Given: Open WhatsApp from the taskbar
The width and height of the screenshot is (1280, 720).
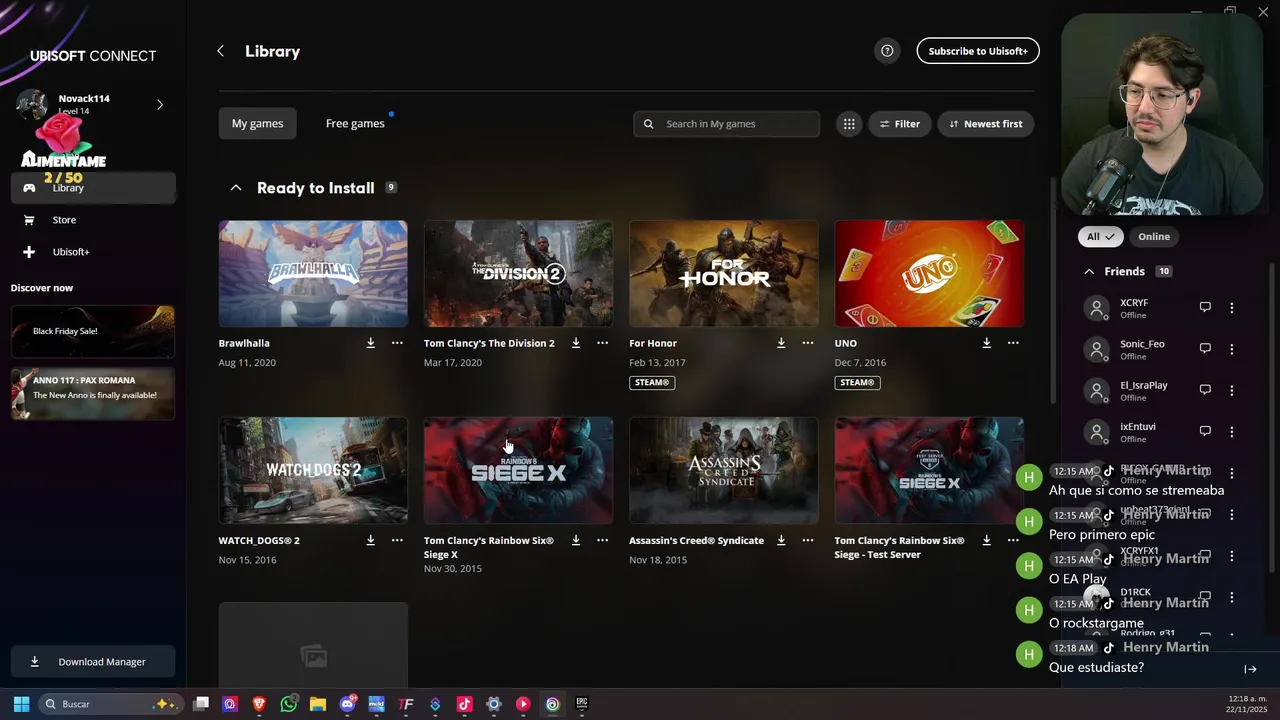Looking at the screenshot, I should [x=289, y=704].
